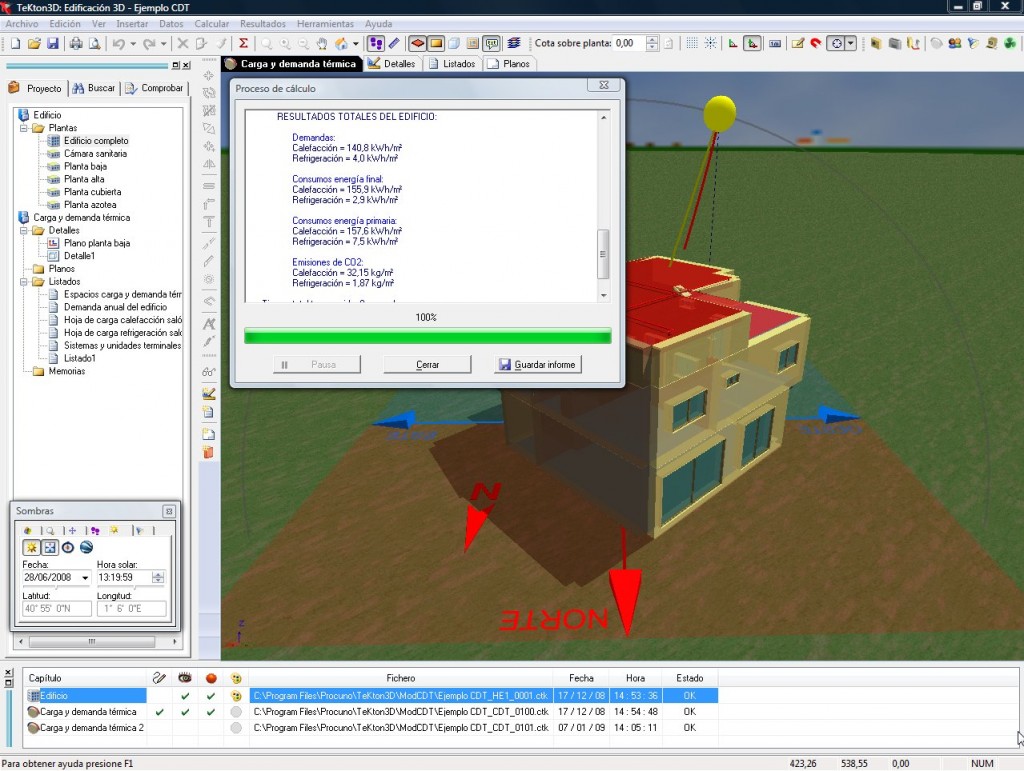
Task: Switch to the Comprobar panel tab
Action: click(155, 88)
